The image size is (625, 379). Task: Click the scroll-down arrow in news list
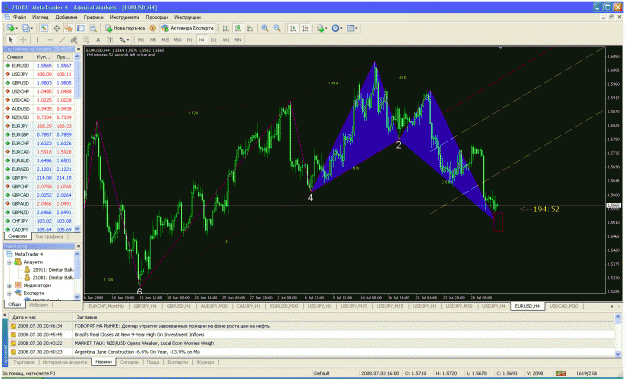(618, 353)
